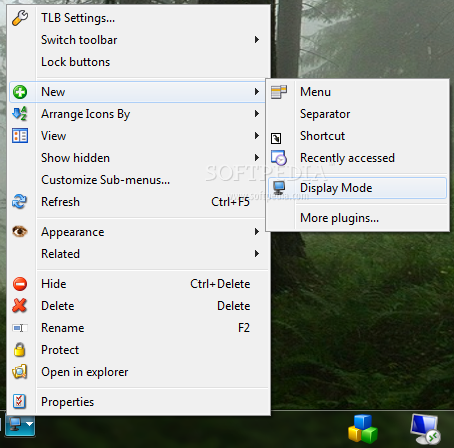This screenshot has height=448, width=454.
Task: Expand the Appearance submenu arrow
Action: click(257, 232)
